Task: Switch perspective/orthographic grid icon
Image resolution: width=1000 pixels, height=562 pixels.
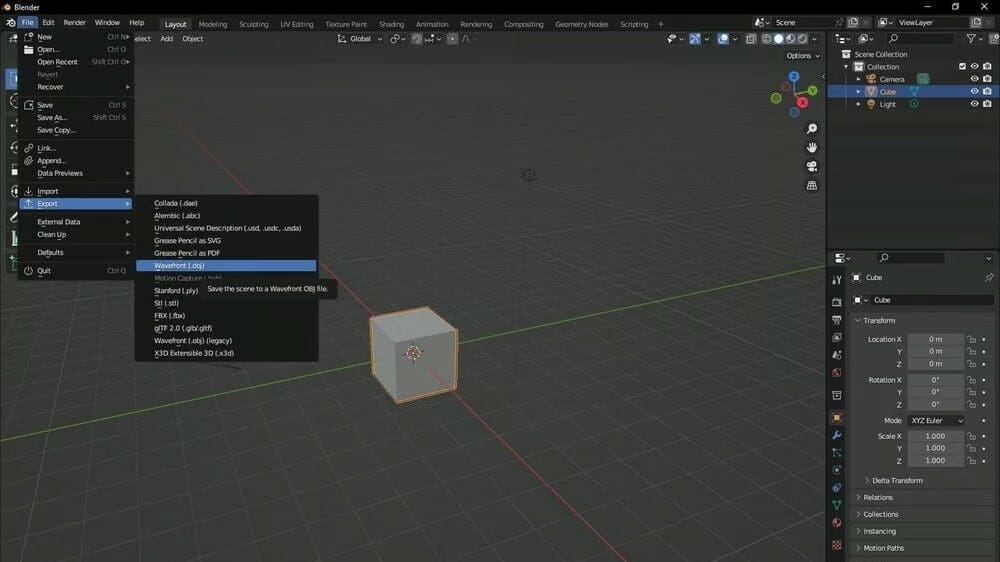Action: (811, 186)
